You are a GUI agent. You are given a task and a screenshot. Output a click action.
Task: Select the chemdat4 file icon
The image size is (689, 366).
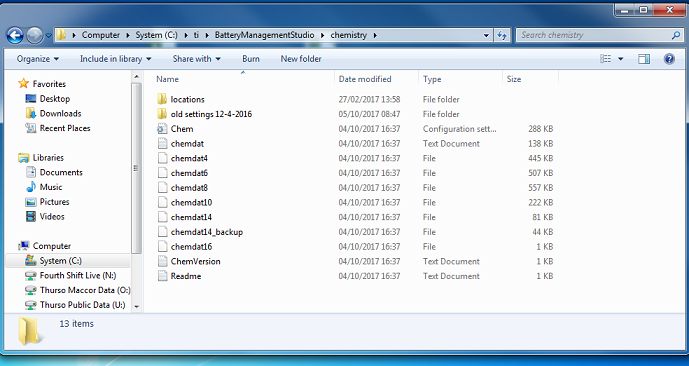click(162, 158)
